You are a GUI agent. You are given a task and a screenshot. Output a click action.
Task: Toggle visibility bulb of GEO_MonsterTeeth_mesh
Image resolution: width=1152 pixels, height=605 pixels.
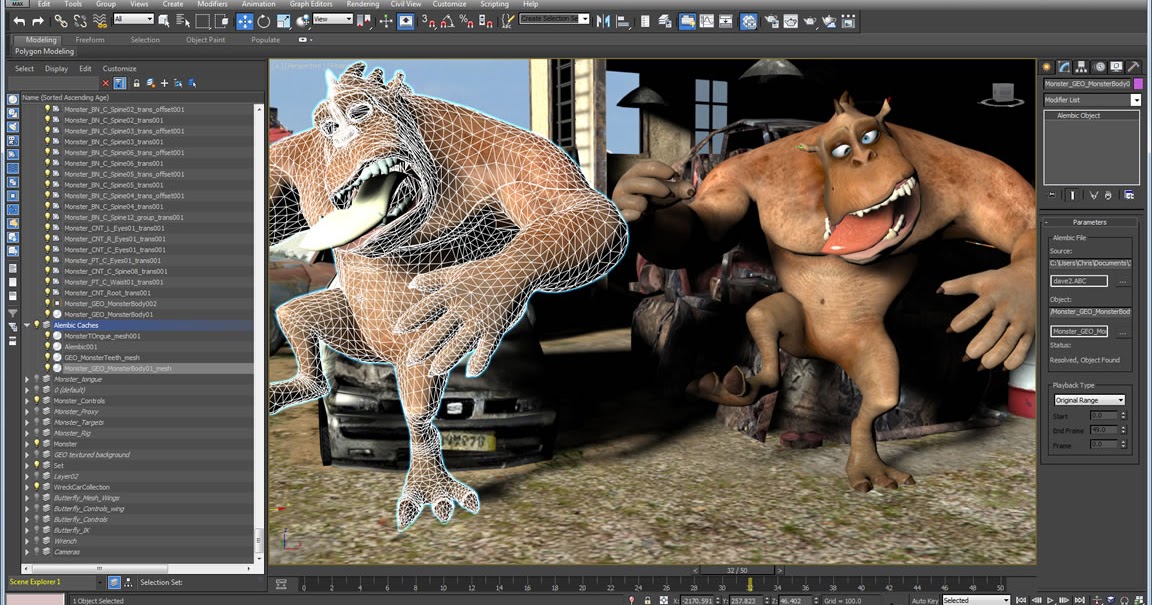[47, 357]
